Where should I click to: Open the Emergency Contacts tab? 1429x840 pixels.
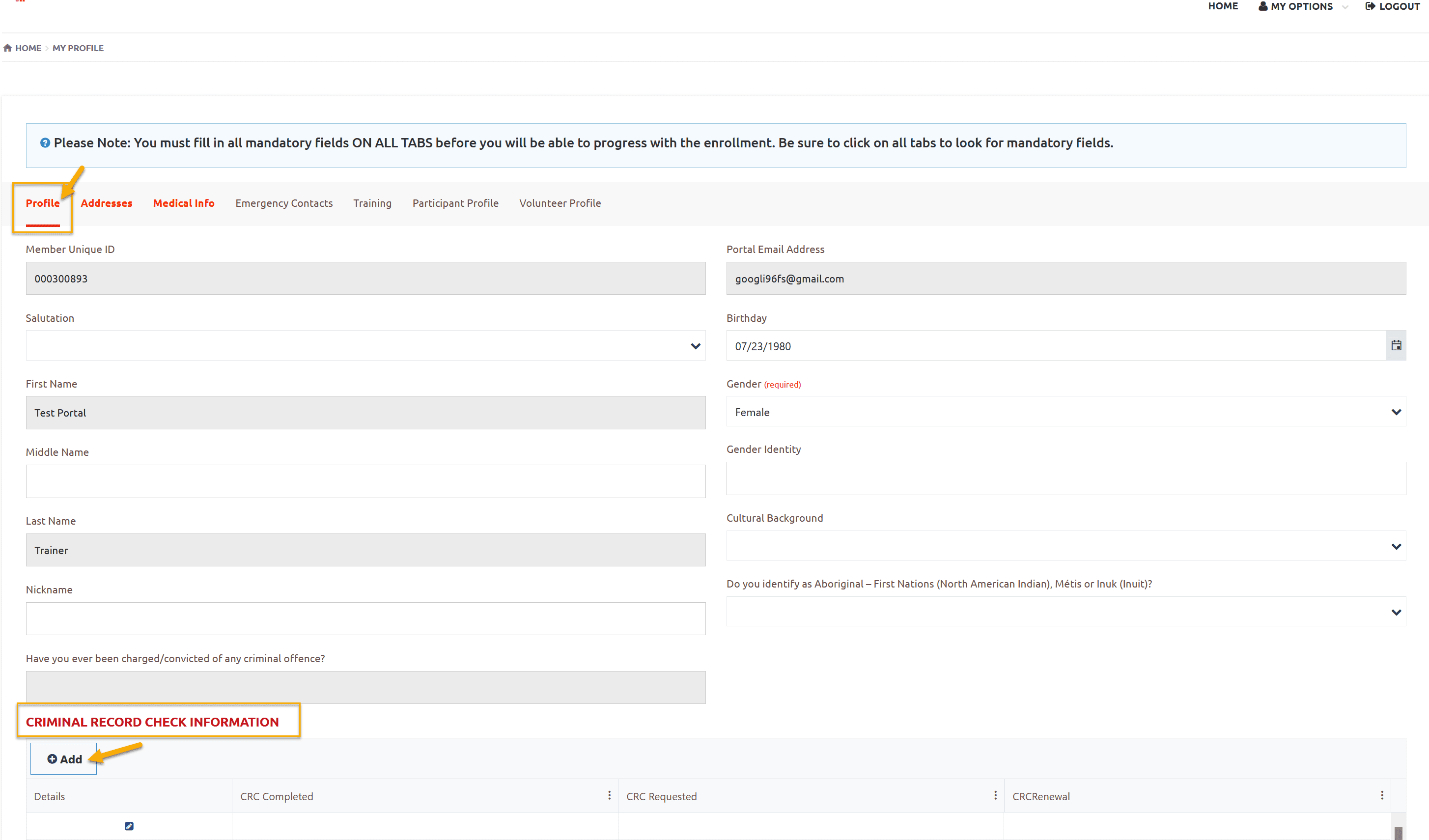point(284,203)
